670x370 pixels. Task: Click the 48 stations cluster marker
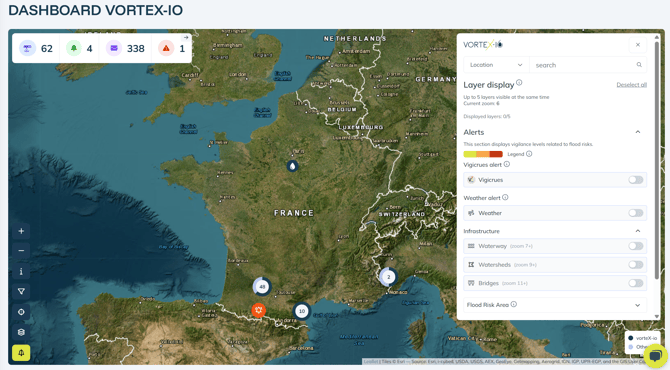pyautogui.click(x=262, y=287)
